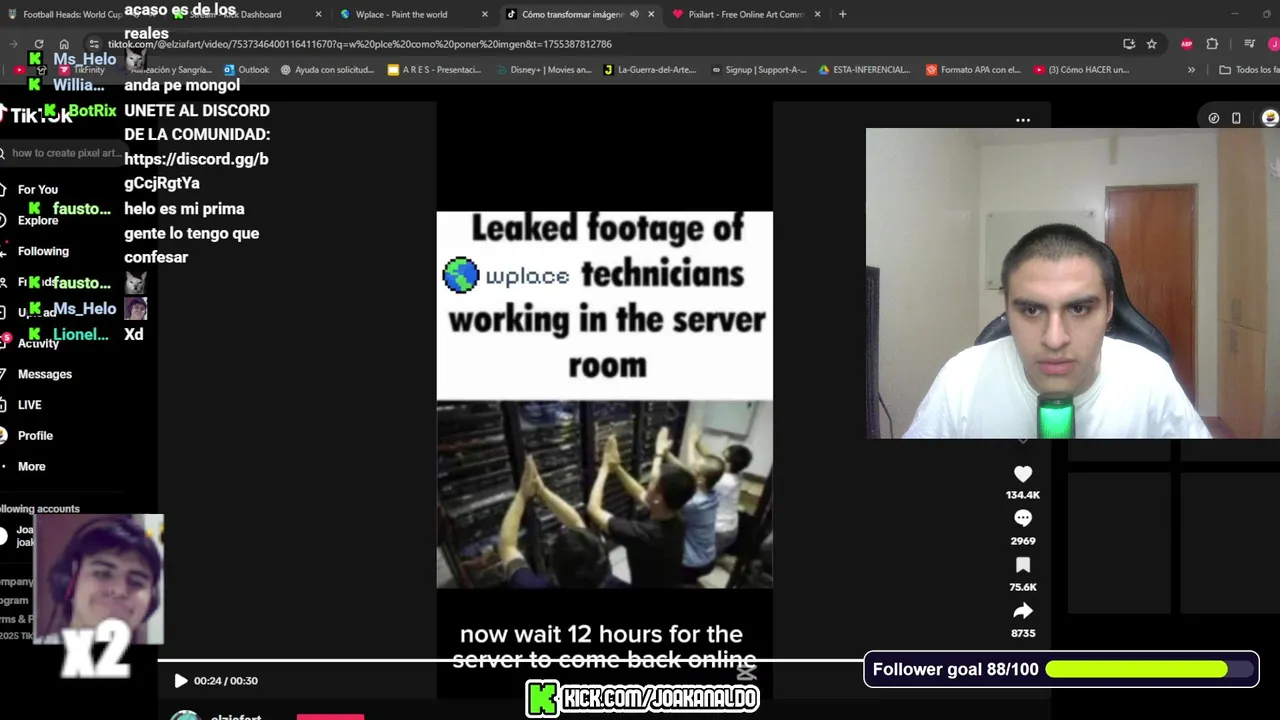Mute the TikTok tab via speaker icon
Screen dimensions: 1280x720
pos(634,14)
